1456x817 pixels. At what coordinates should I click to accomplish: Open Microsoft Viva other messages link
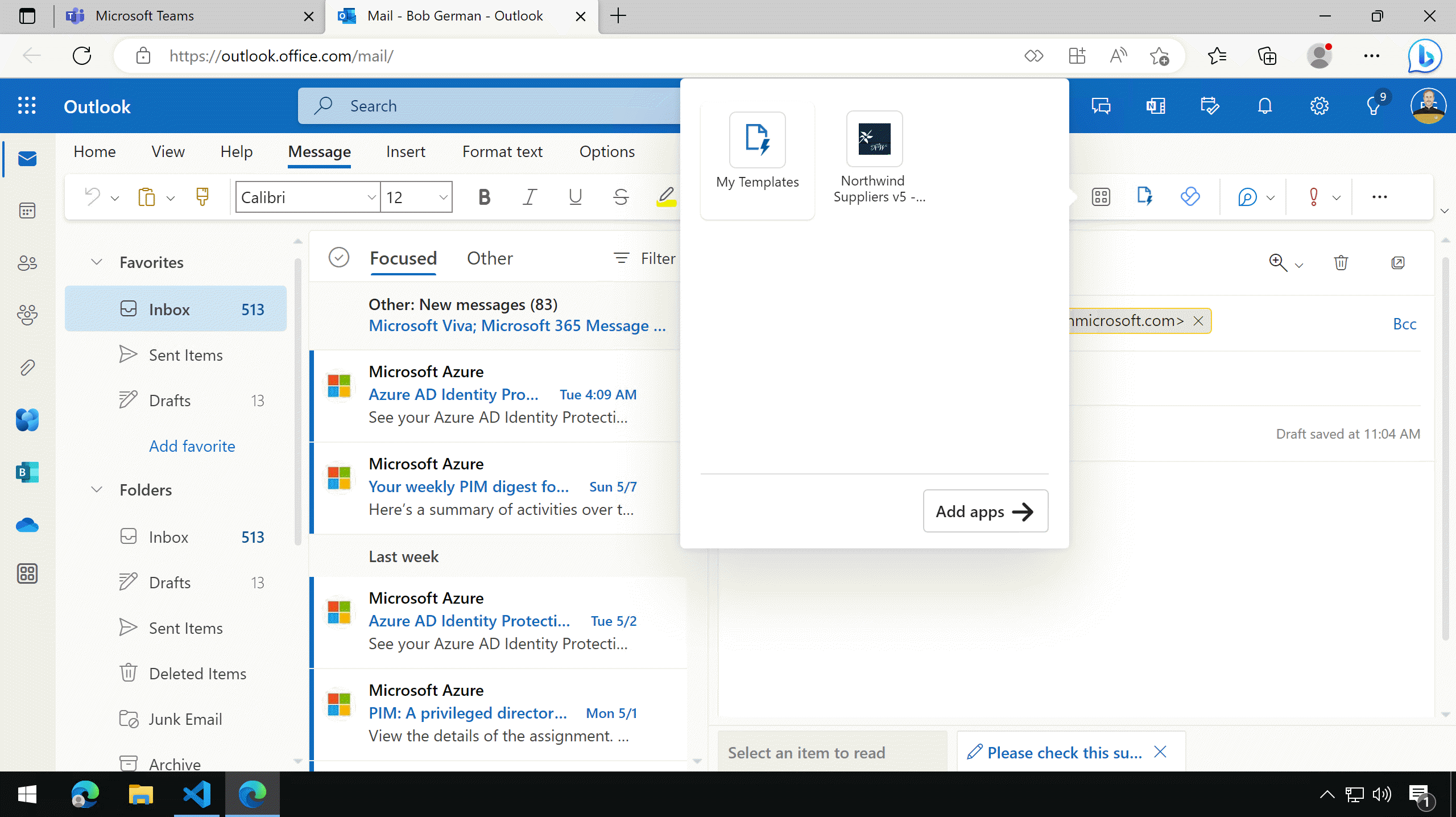pyautogui.click(x=517, y=325)
